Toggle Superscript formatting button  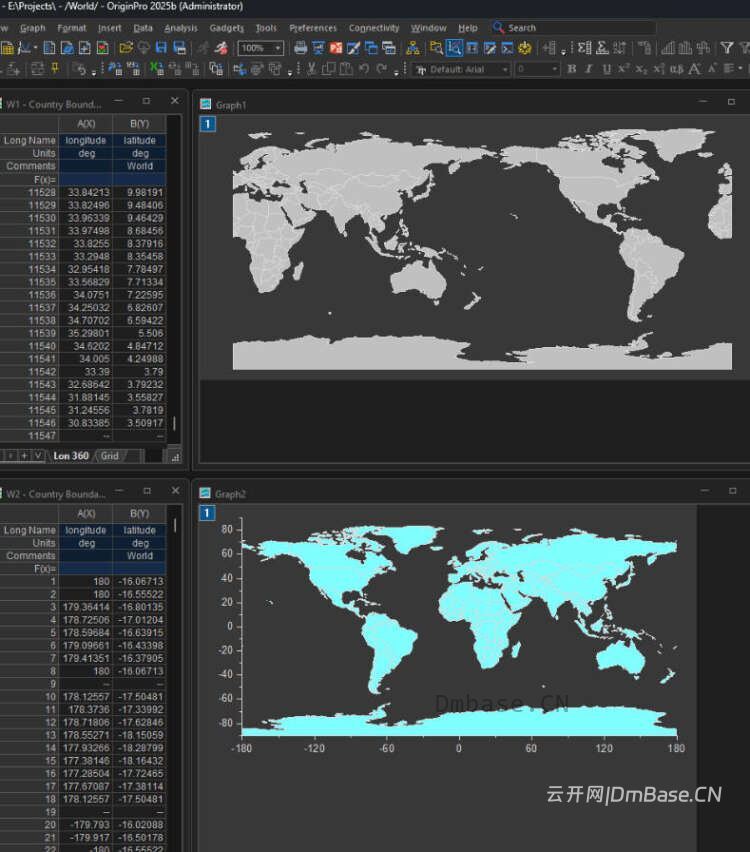pos(623,69)
